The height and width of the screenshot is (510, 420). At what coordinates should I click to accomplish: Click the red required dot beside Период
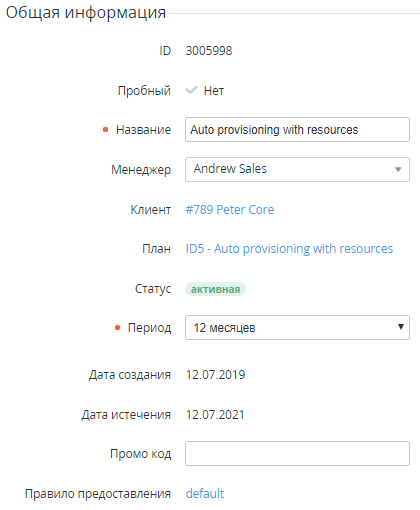(117, 328)
